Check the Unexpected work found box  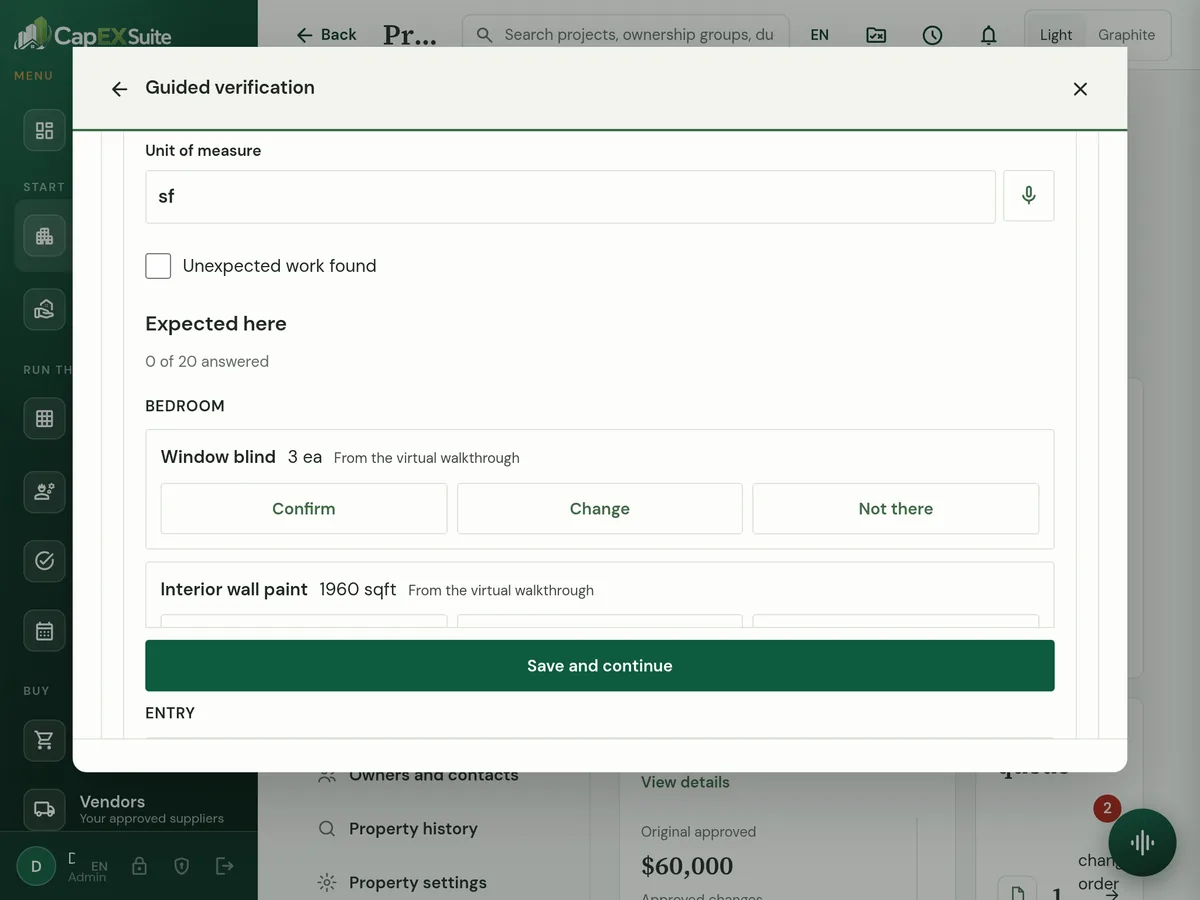pos(158,266)
